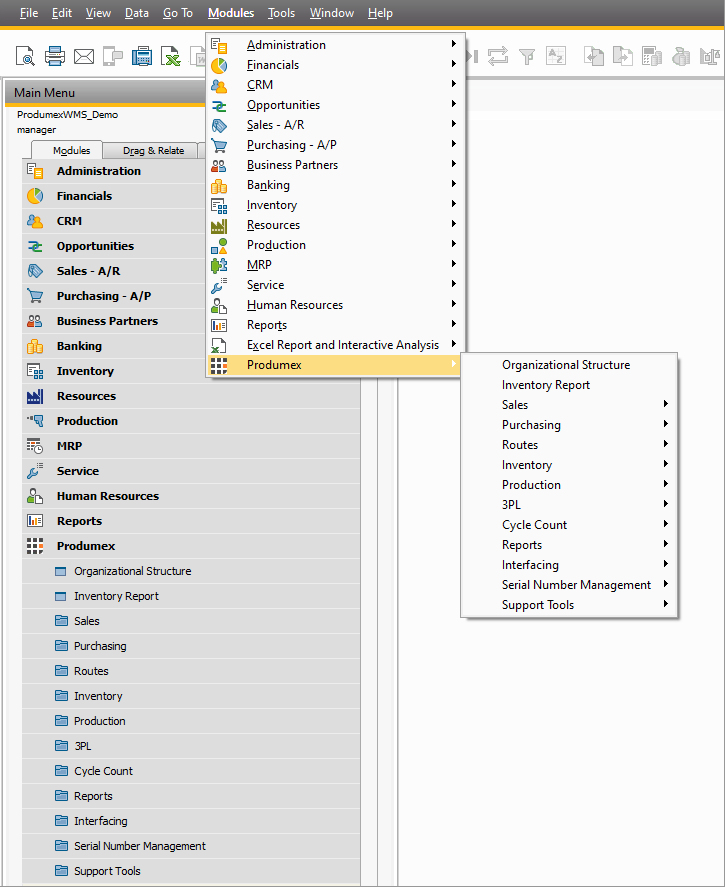Image resolution: width=725 pixels, height=887 pixels.
Task: Click Excel Report icon in Modules dropdown
Action: (219, 345)
